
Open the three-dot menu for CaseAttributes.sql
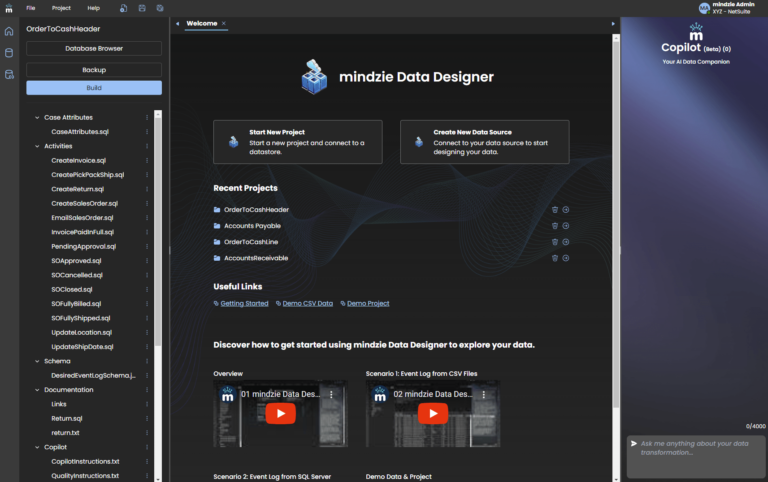coord(147,132)
